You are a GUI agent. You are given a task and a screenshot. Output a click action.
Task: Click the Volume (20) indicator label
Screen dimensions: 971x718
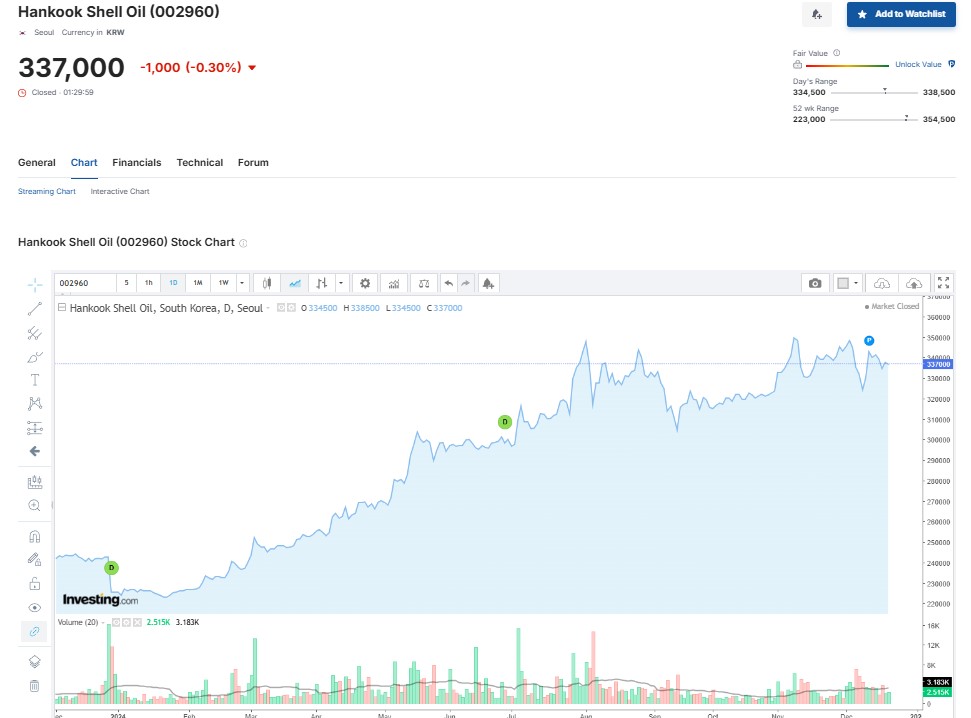pyautogui.click(x=78, y=622)
